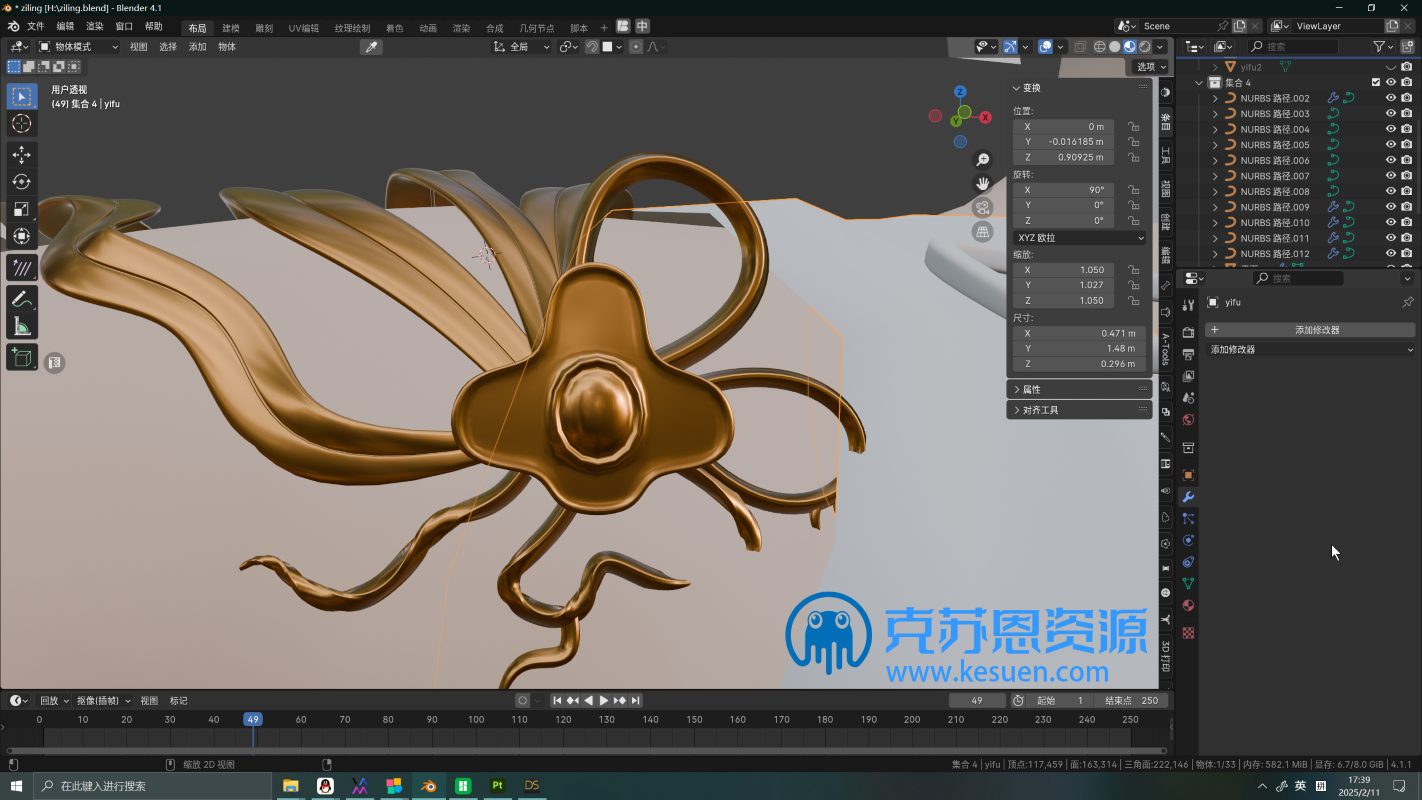Select the Annotate tool
1422x800 pixels.
(x=21, y=298)
